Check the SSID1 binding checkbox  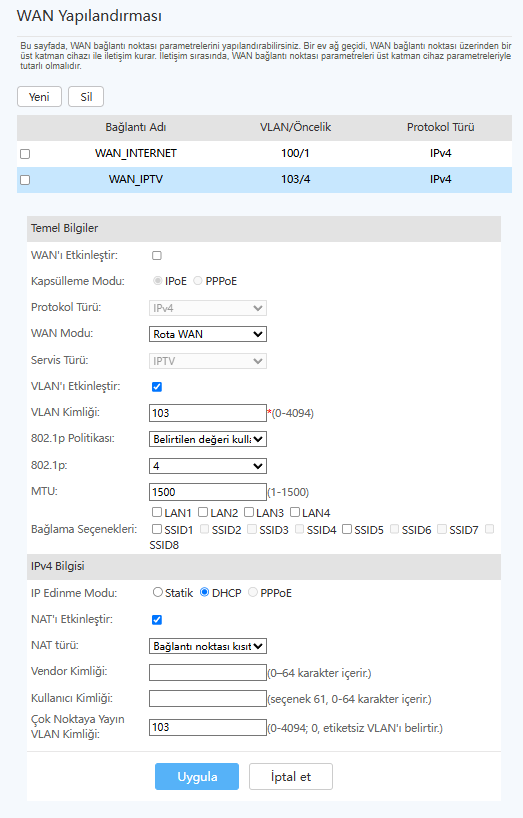pyautogui.click(x=156, y=529)
